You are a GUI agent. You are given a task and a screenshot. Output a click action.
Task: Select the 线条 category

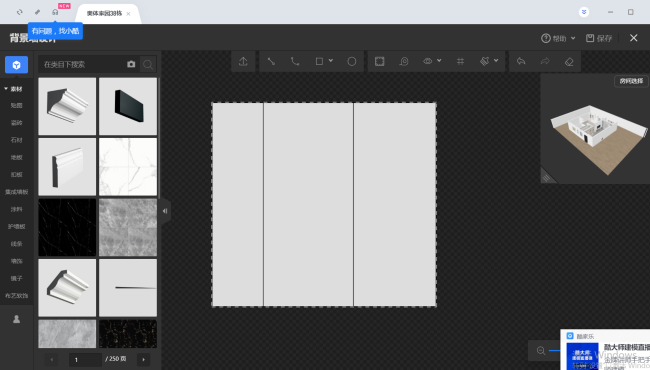pyautogui.click(x=17, y=244)
